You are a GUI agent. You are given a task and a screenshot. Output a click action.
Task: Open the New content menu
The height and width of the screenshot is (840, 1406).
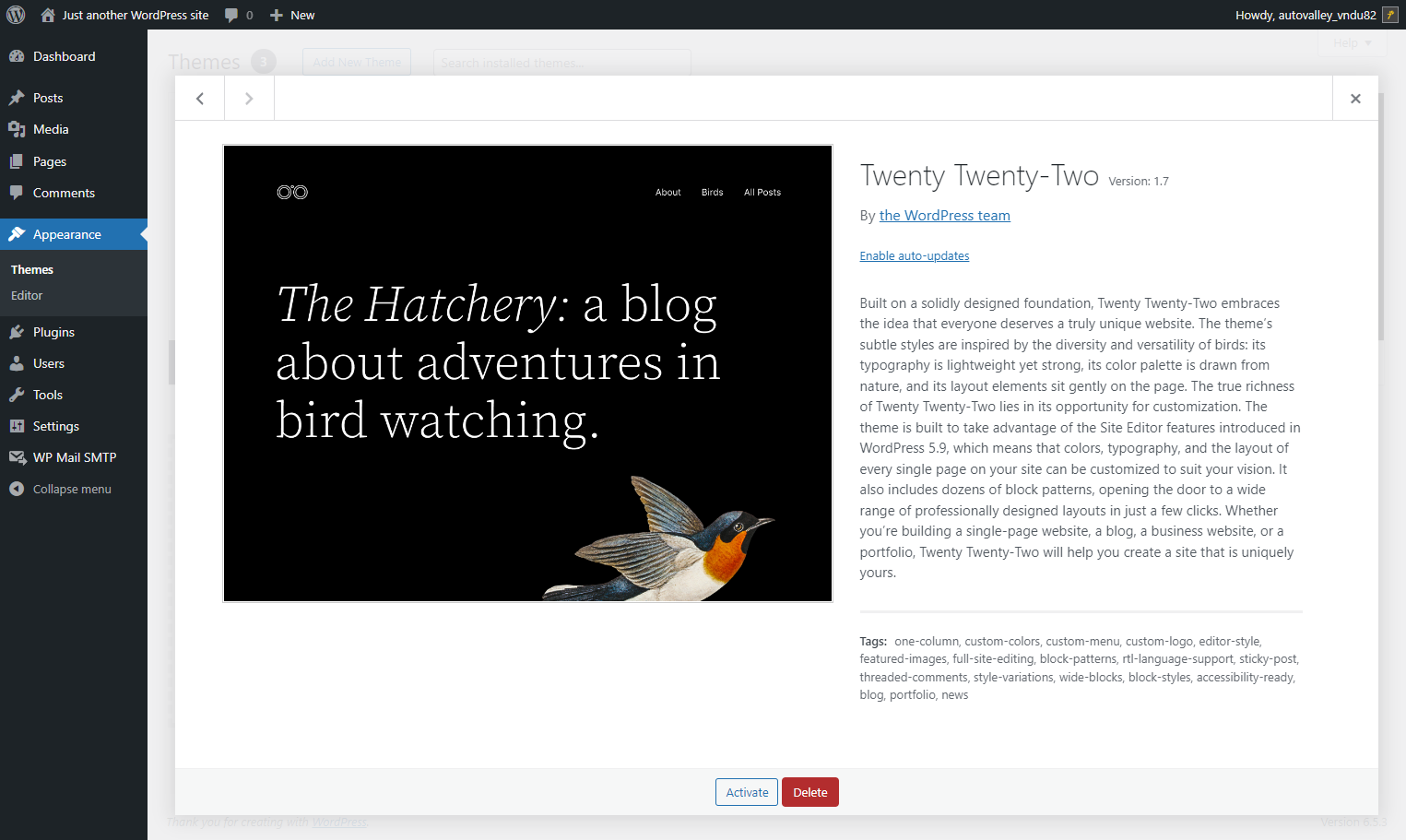point(291,15)
